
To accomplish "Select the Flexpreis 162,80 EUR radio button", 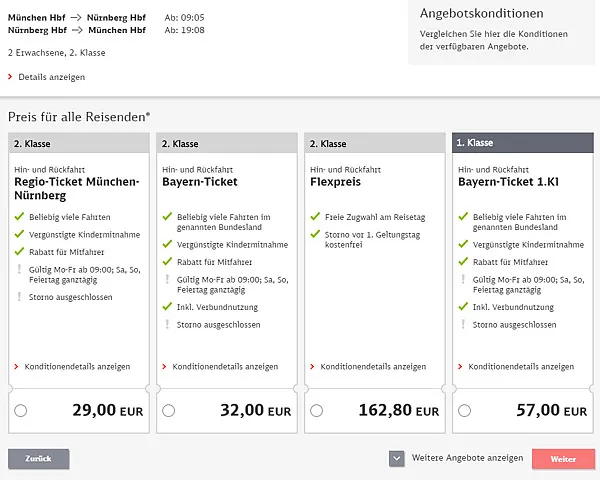I will click(317, 410).
